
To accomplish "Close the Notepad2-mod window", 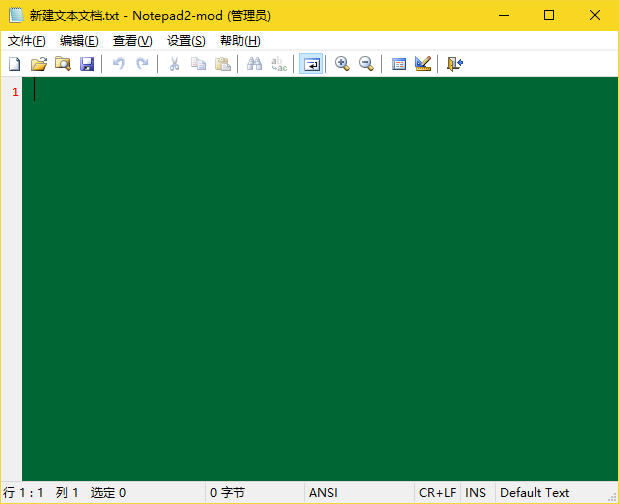I will [595, 15].
